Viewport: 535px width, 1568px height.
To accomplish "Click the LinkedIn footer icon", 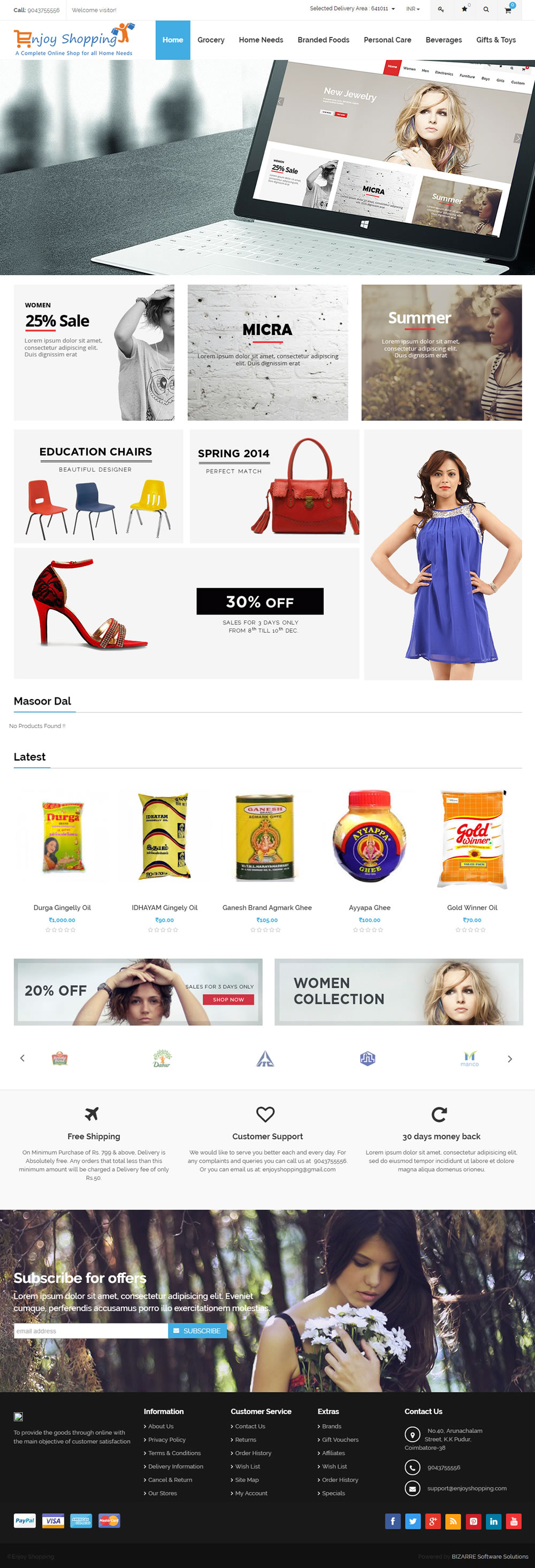I will pyautogui.click(x=494, y=1521).
